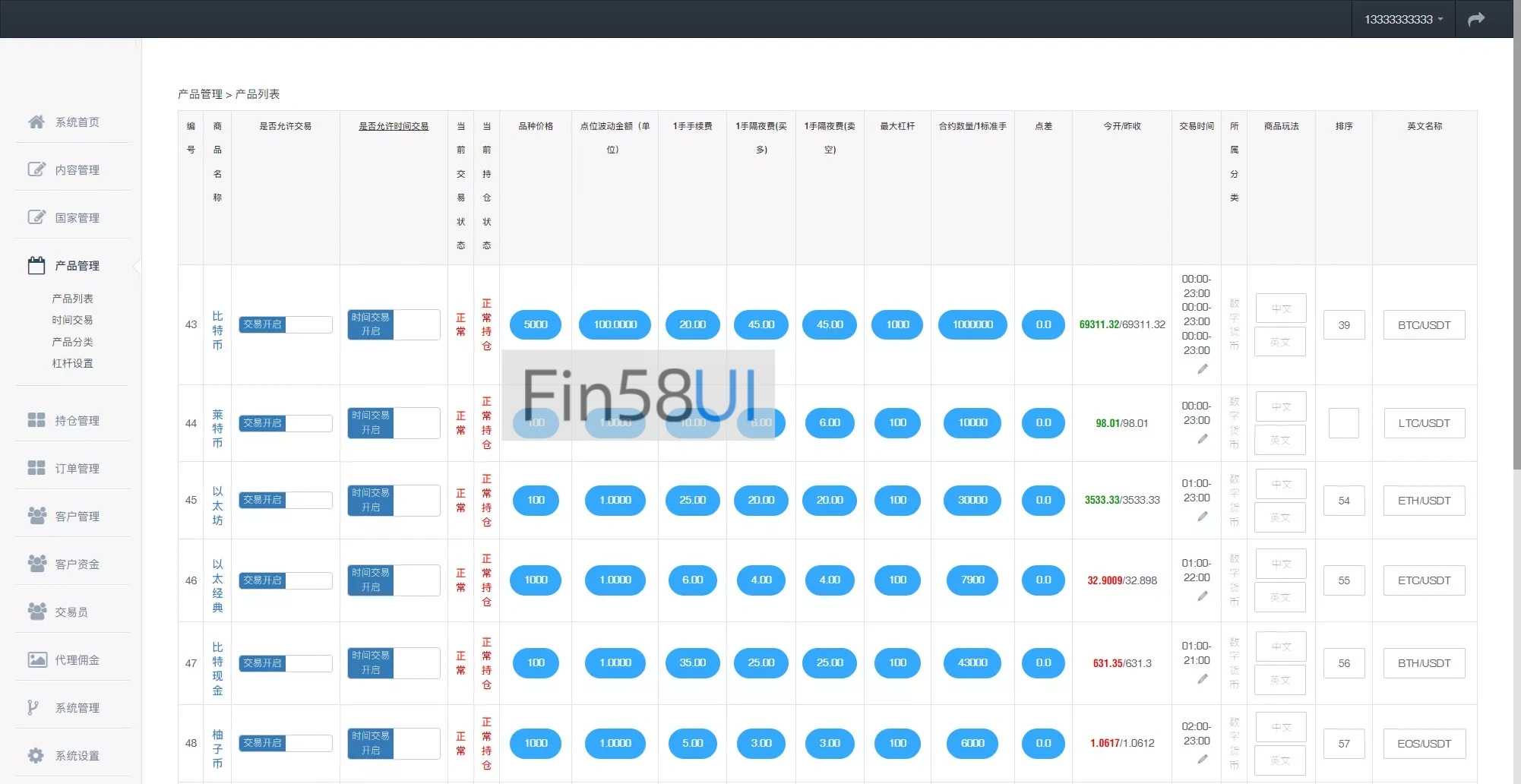The image size is (1521, 784).
Task: Click the share arrow icon in top bar
Action: tap(1475, 20)
